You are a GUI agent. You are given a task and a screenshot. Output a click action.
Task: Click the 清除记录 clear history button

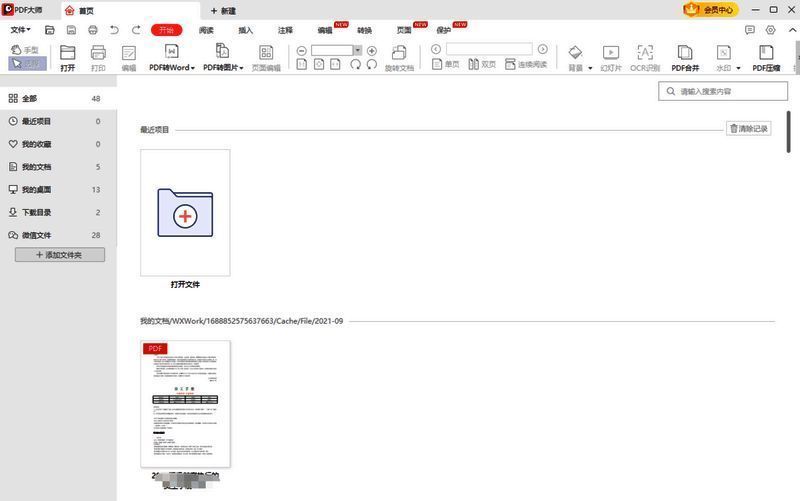click(748, 129)
